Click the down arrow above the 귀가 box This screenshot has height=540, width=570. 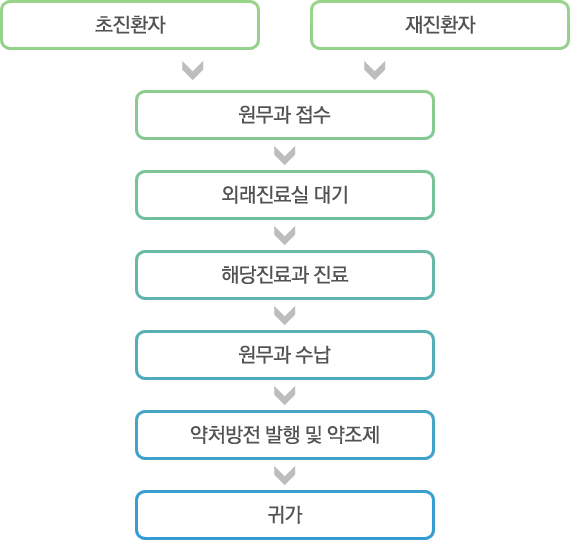click(285, 476)
